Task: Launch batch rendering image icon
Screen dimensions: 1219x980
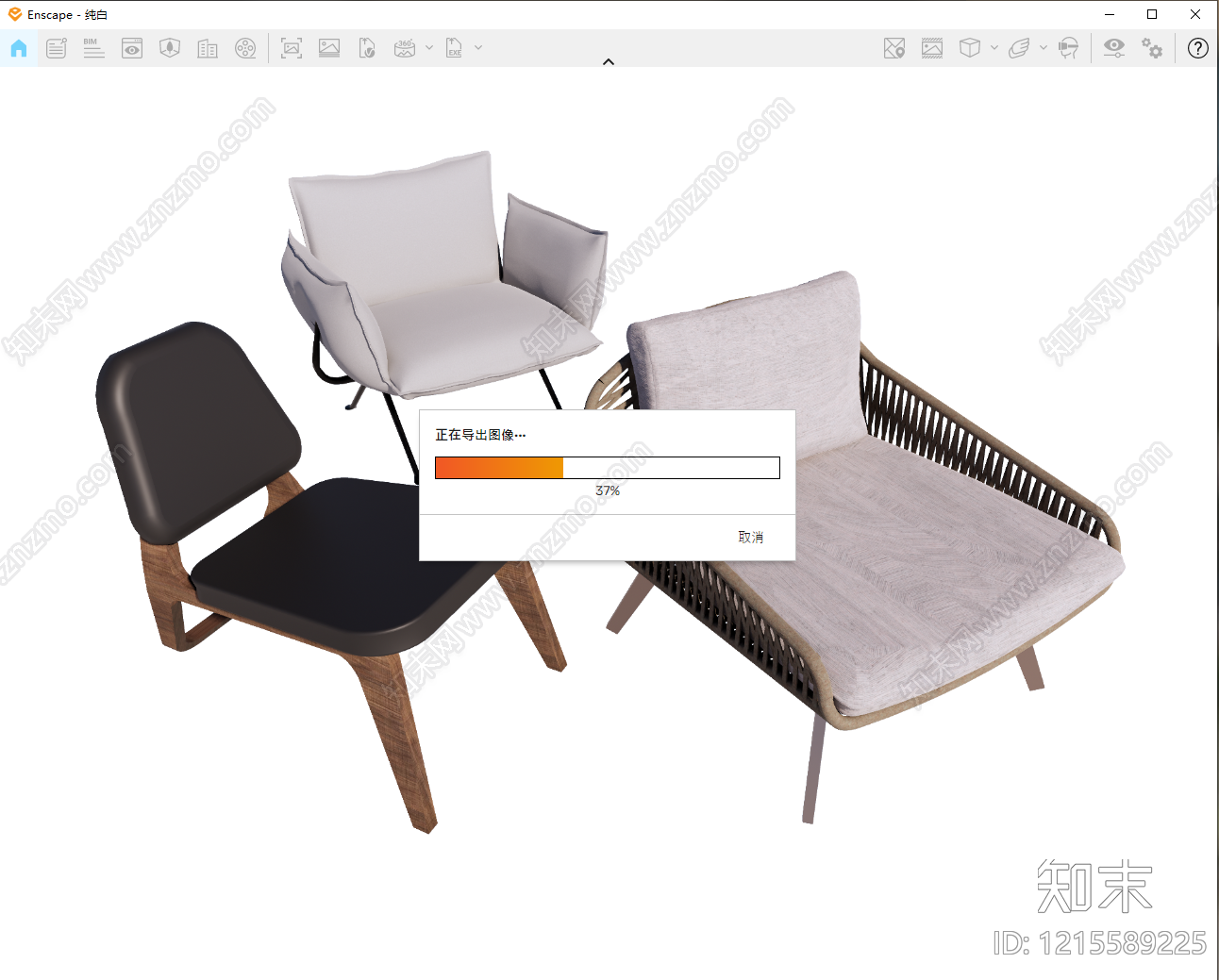Action: point(329,48)
